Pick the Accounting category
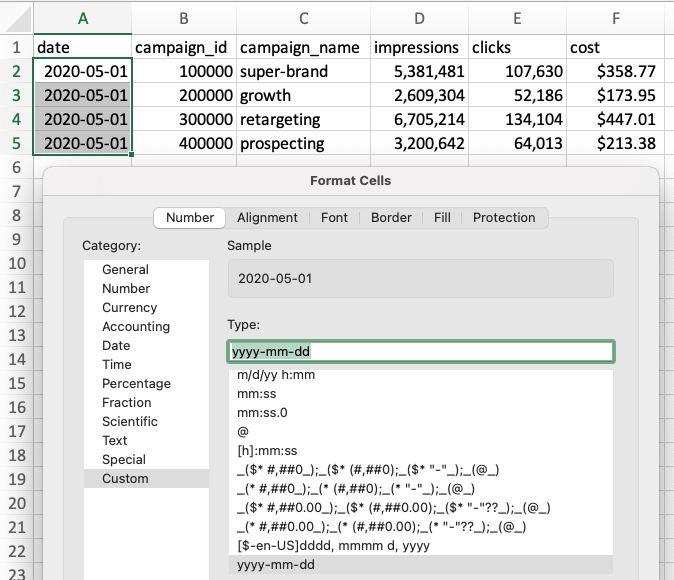 pyautogui.click(x=136, y=327)
